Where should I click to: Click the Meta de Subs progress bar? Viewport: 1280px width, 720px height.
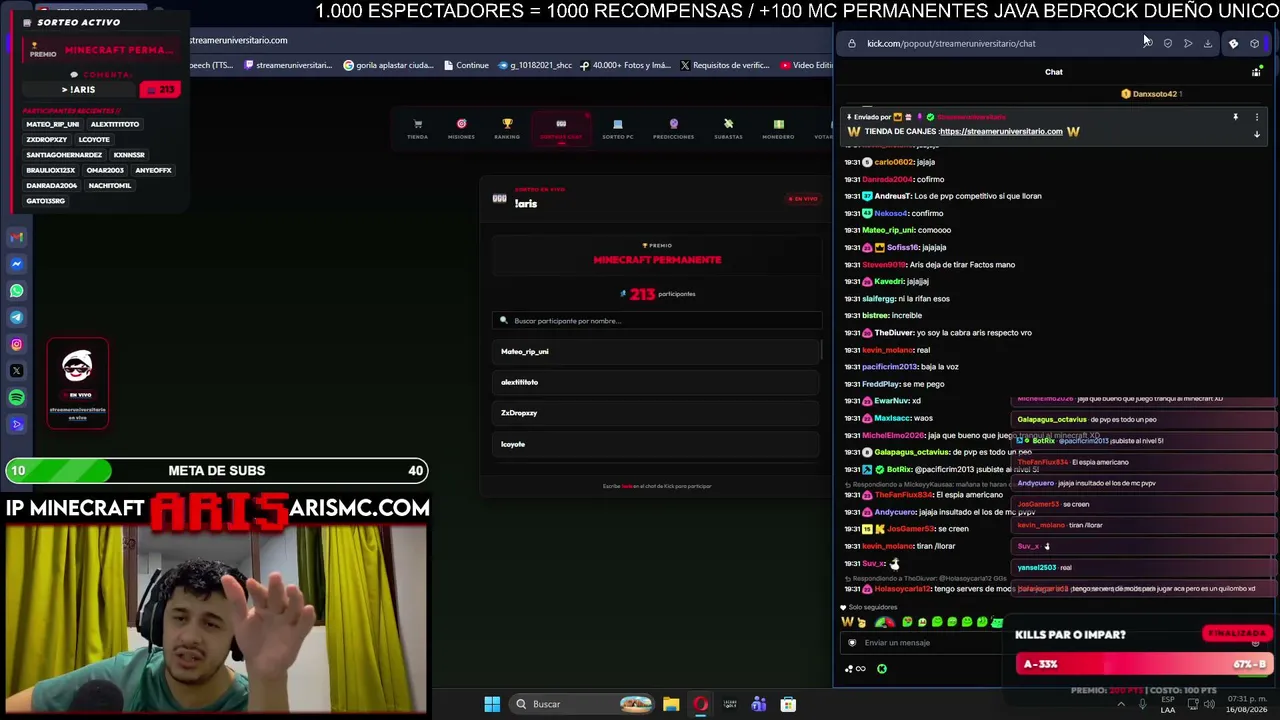217,471
